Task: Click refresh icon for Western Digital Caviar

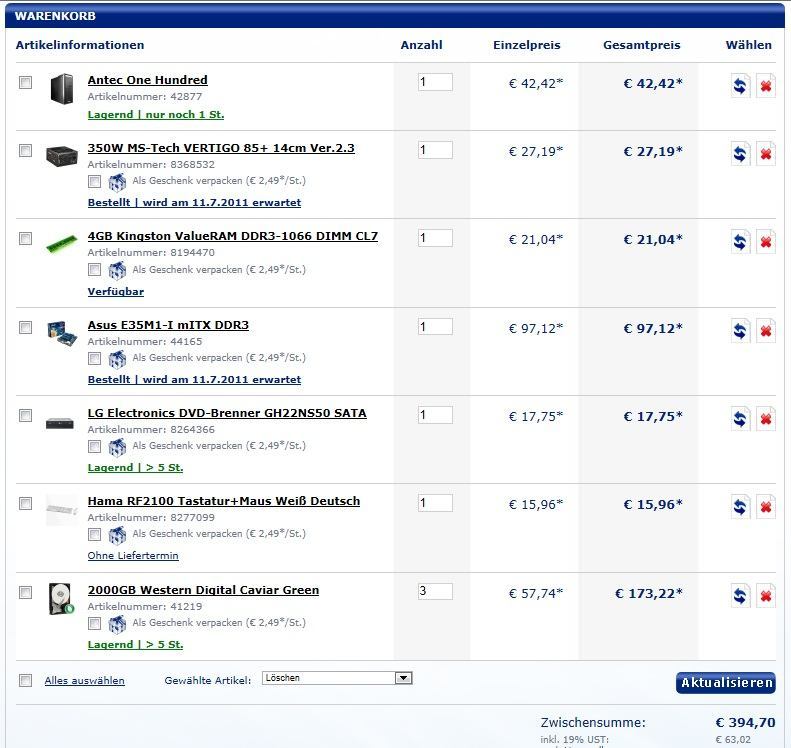Action: click(740, 596)
